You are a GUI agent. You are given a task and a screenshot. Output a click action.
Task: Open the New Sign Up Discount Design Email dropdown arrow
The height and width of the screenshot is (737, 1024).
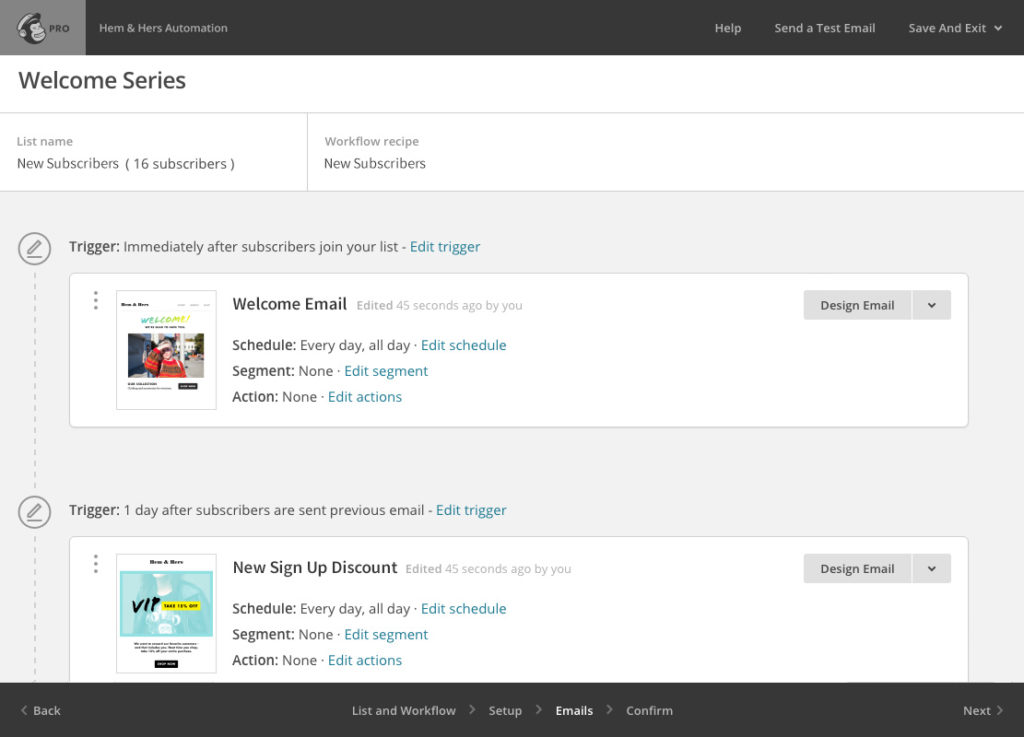tap(932, 569)
